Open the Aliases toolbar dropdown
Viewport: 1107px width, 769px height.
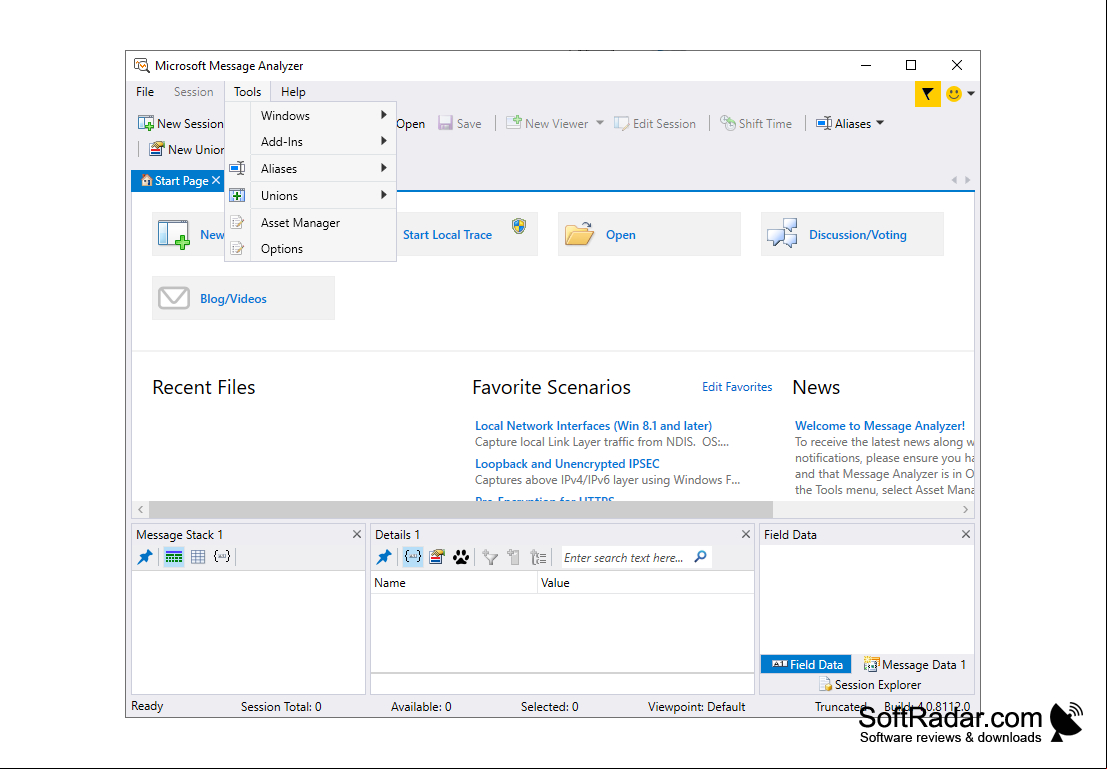(850, 124)
